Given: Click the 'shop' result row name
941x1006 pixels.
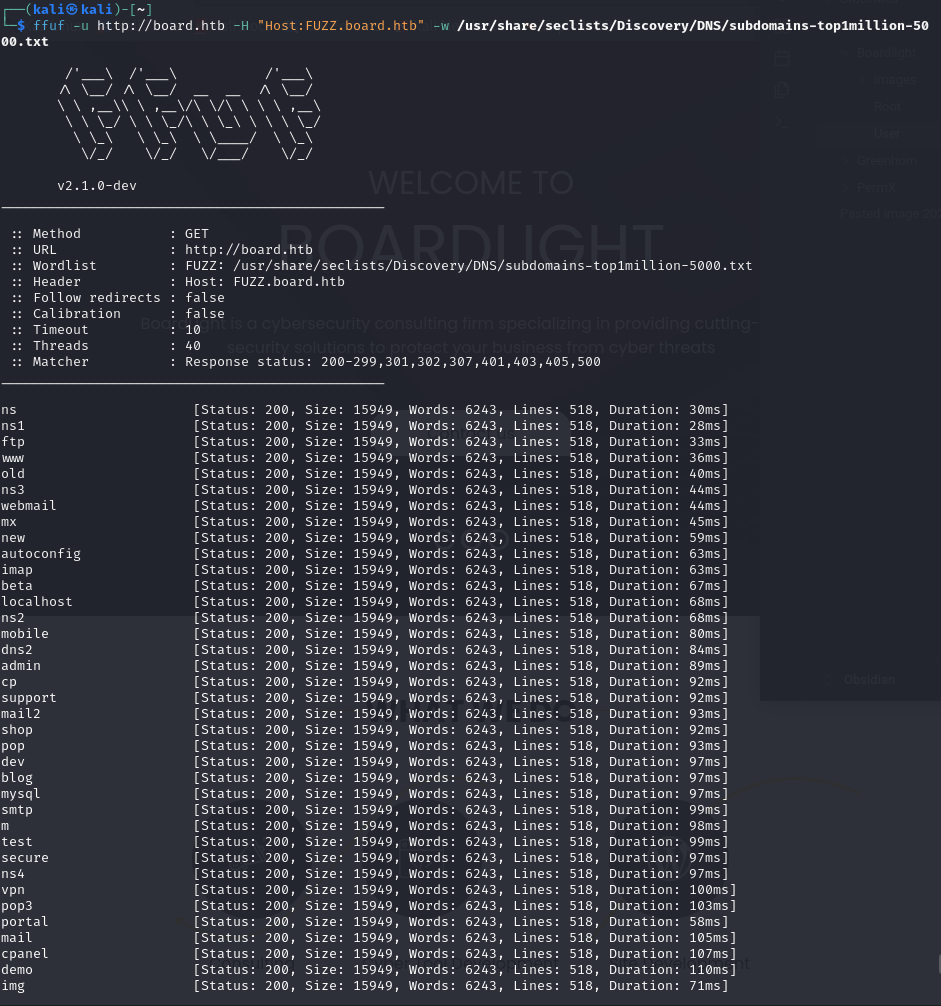Looking at the screenshot, I should [x=17, y=730].
